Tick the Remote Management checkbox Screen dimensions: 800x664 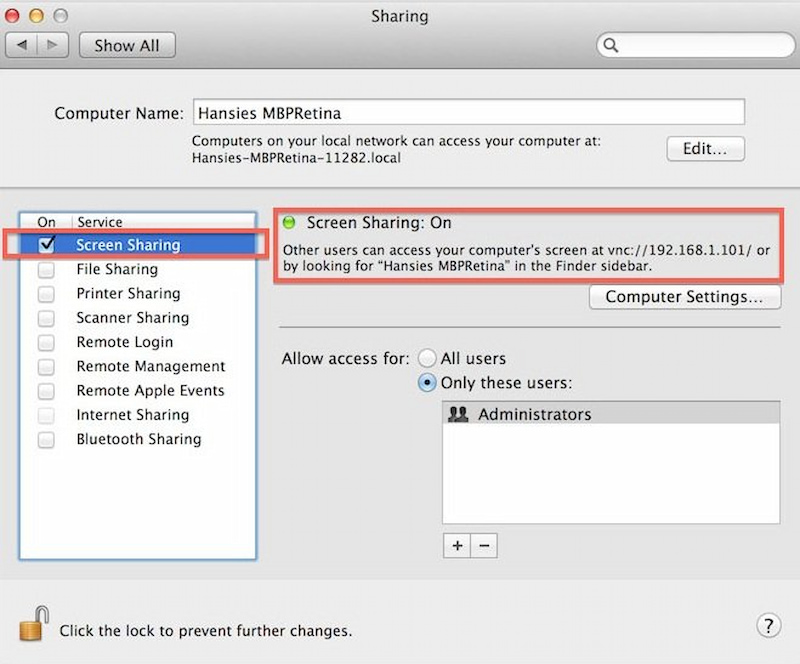[x=46, y=366]
